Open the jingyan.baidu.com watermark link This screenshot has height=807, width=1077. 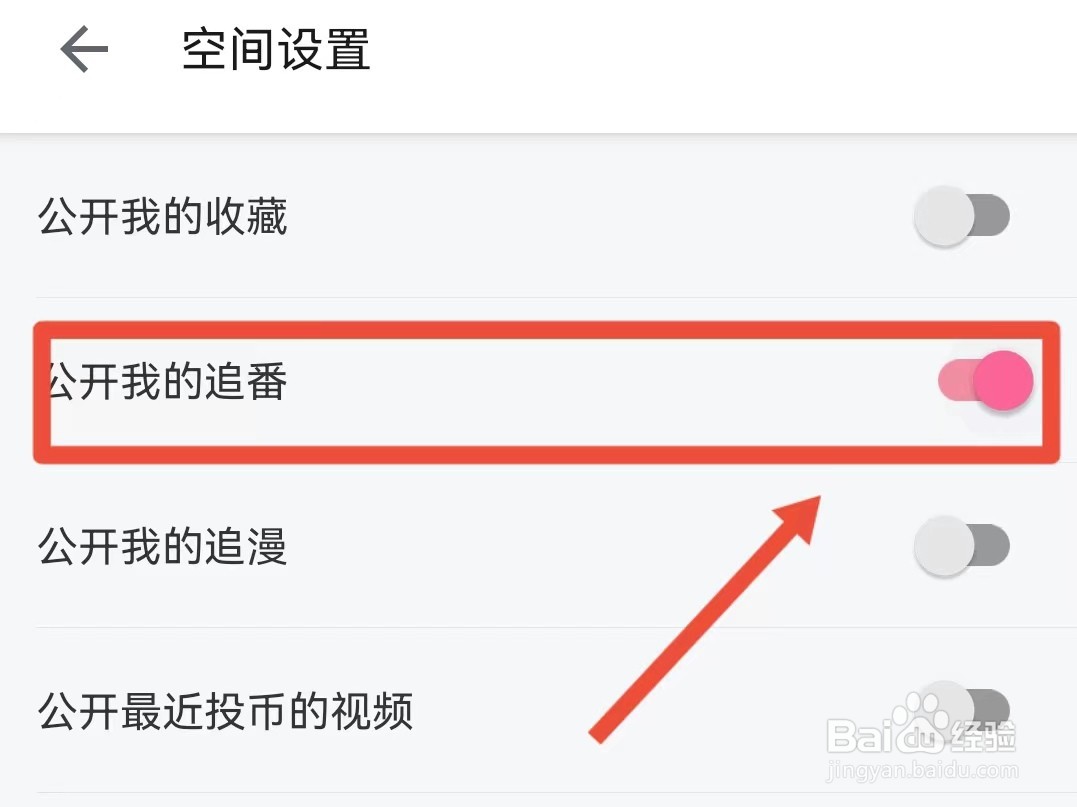924,771
